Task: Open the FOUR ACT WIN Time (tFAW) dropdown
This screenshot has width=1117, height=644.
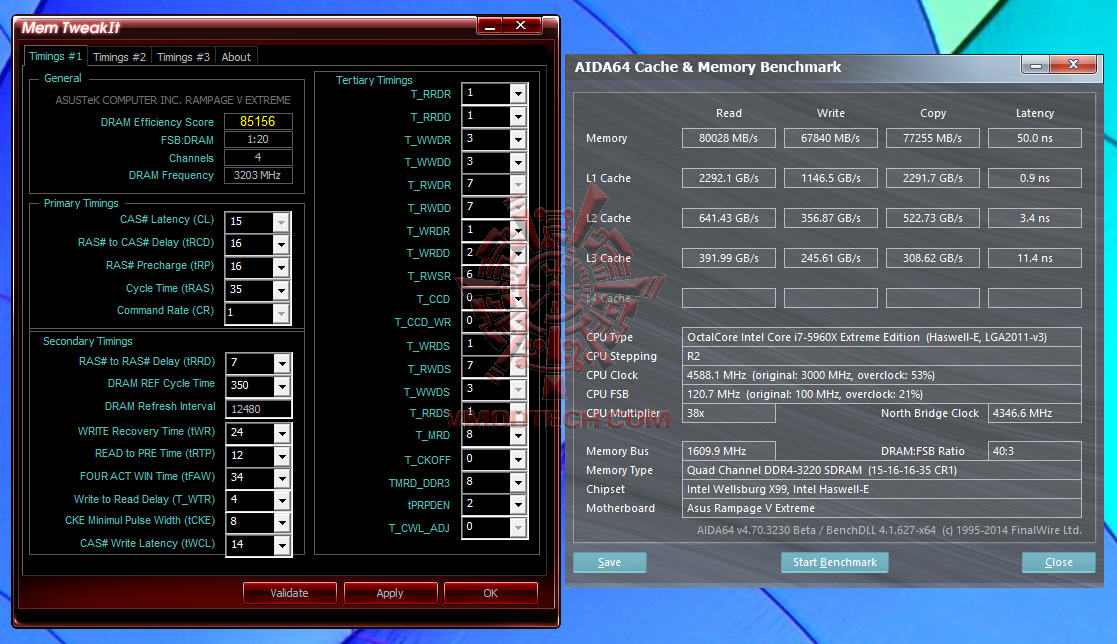Action: pos(282,478)
